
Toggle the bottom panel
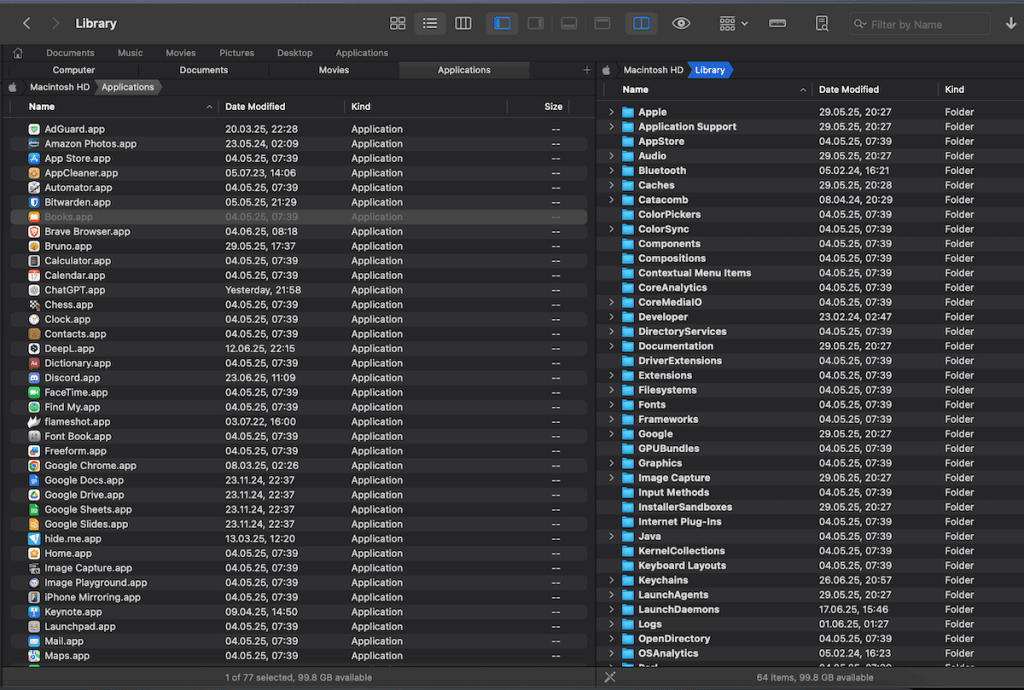coord(569,24)
